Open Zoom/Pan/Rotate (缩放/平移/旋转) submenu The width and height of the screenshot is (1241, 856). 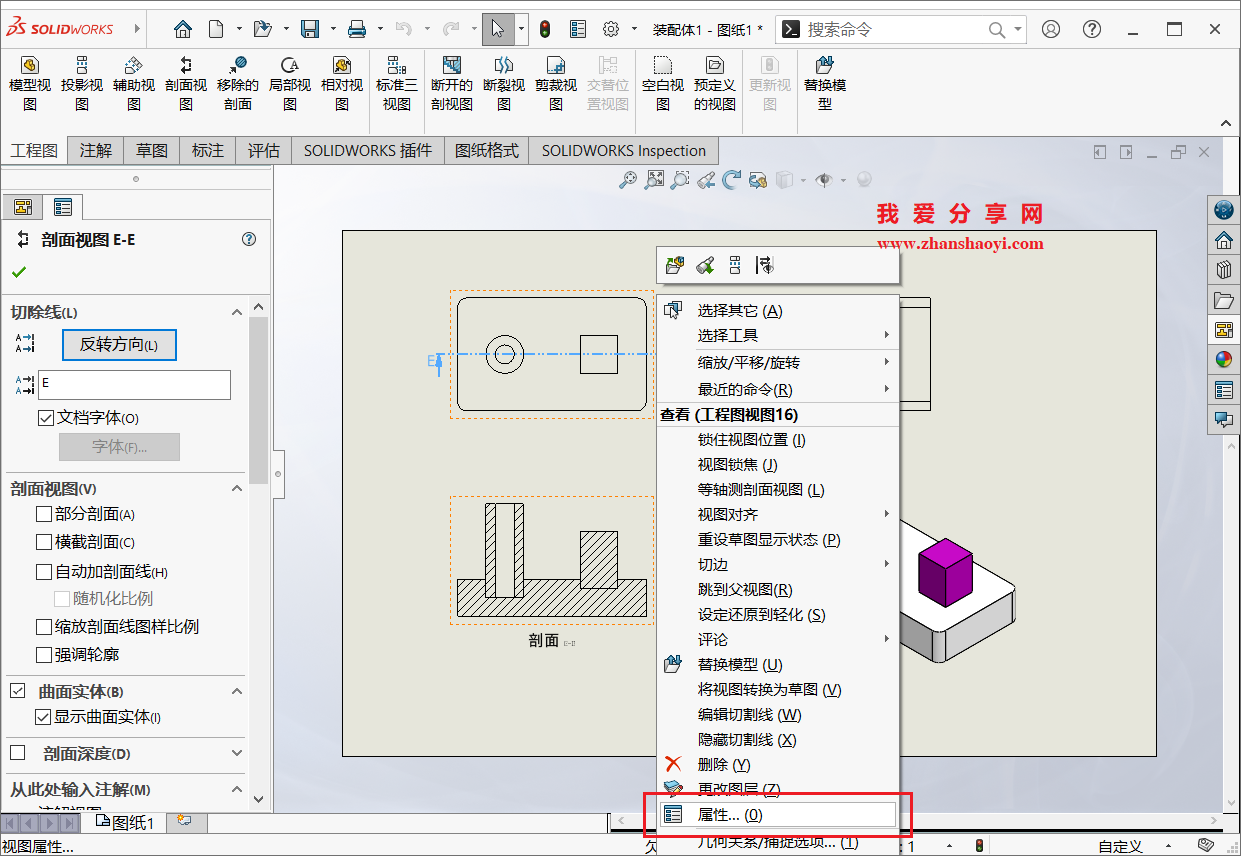coord(778,362)
